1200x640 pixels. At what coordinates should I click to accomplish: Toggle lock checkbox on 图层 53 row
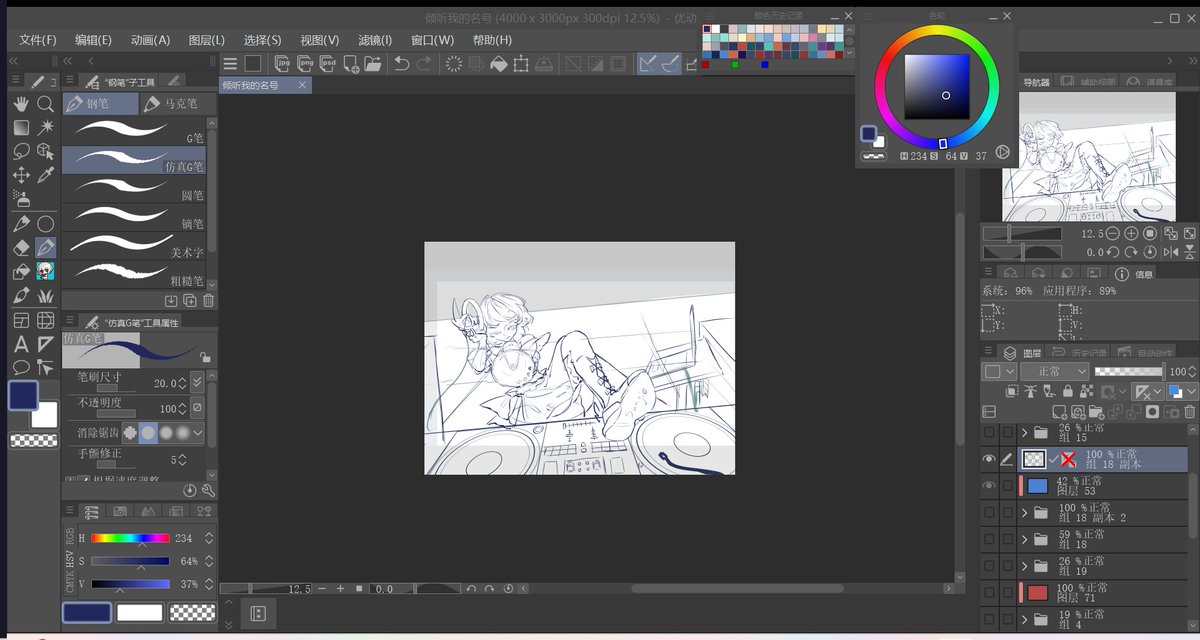1007,486
